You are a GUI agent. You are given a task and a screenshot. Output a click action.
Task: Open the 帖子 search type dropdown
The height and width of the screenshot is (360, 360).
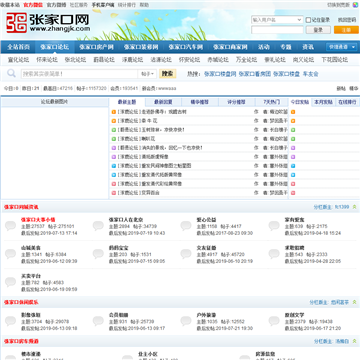[147, 74]
